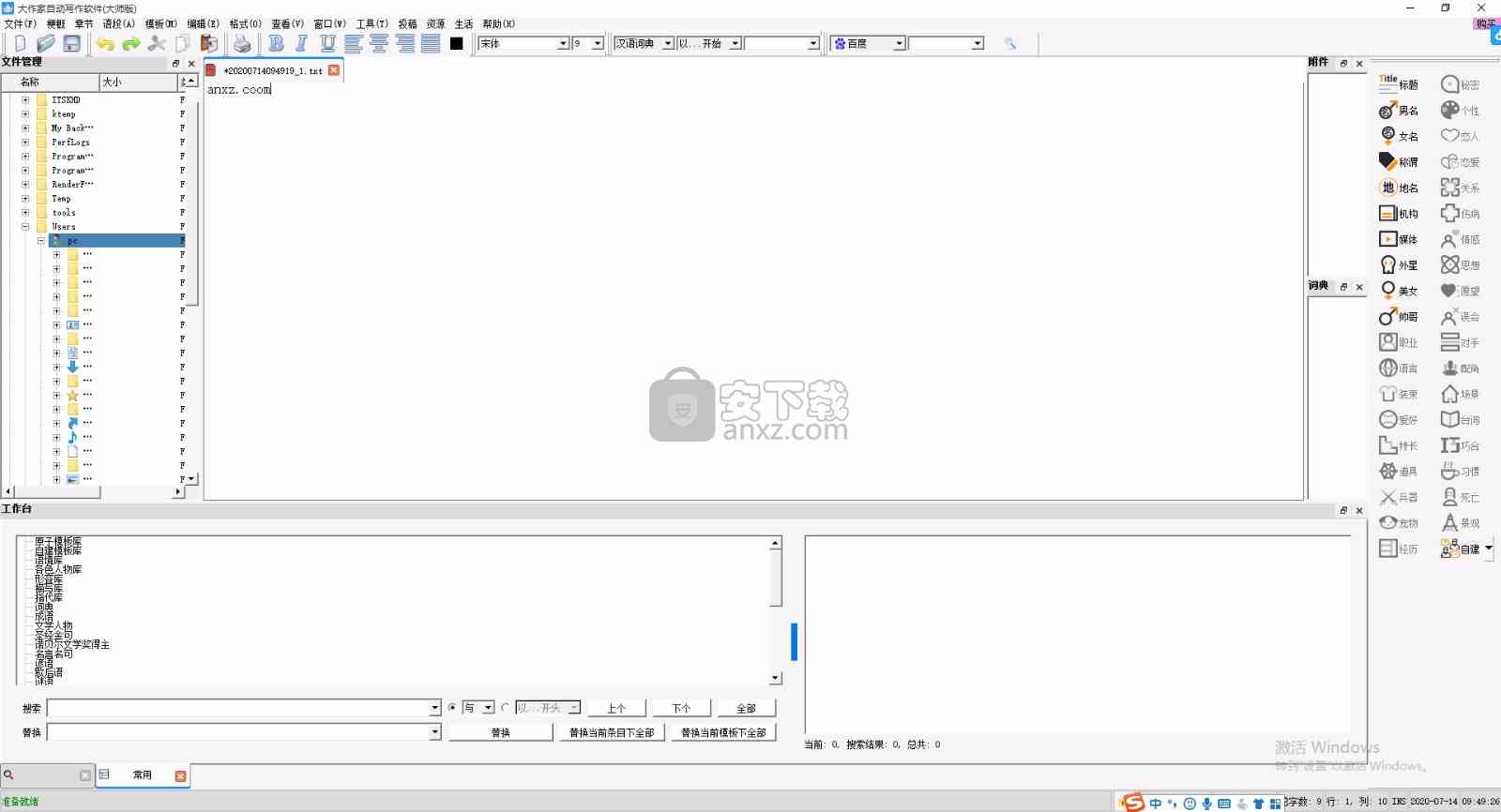Click the 个性 personality palette icon

pyautogui.click(x=1460, y=111)
